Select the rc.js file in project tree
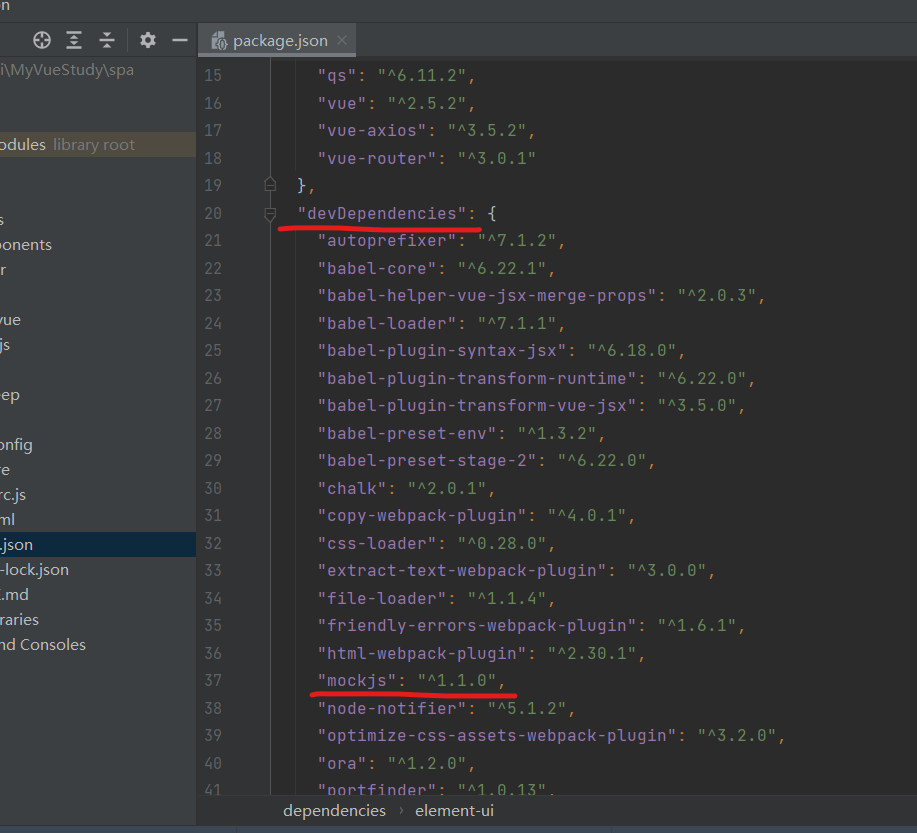Viewport: 917px width, 833px height. pyautogui.click(x=13, y=495)
